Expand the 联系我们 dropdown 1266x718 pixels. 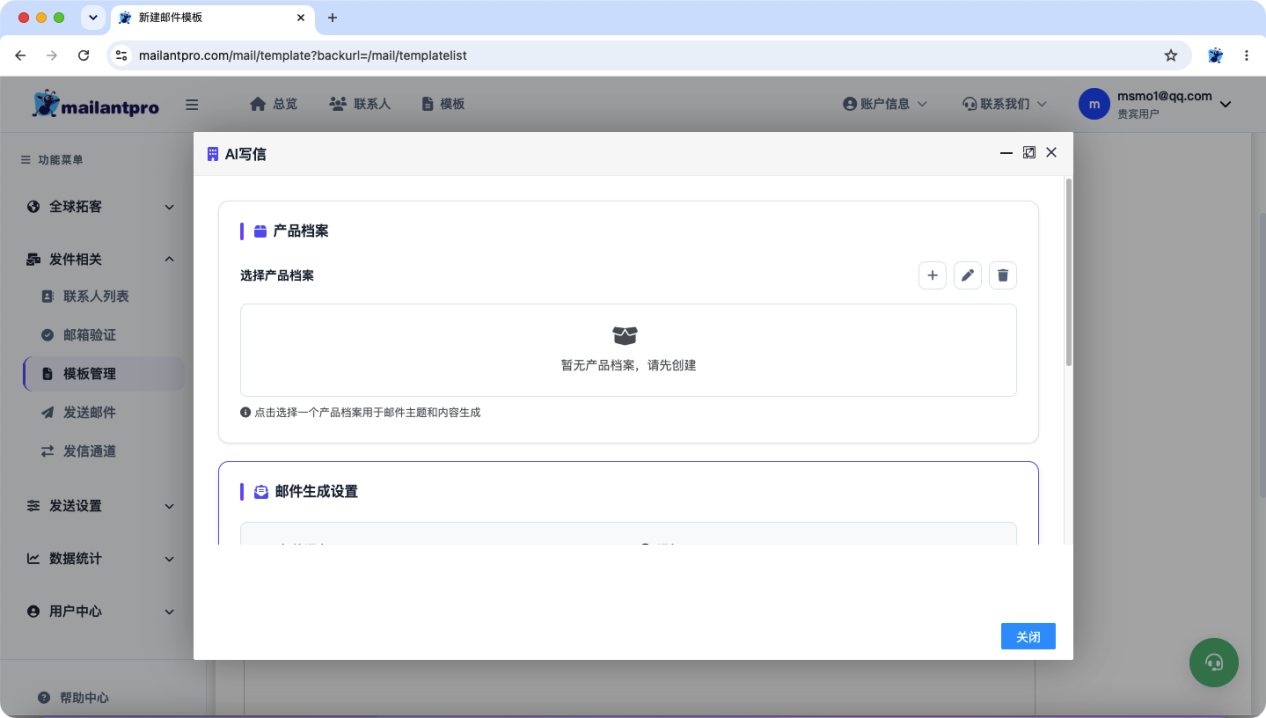(x=1004, y=104)
